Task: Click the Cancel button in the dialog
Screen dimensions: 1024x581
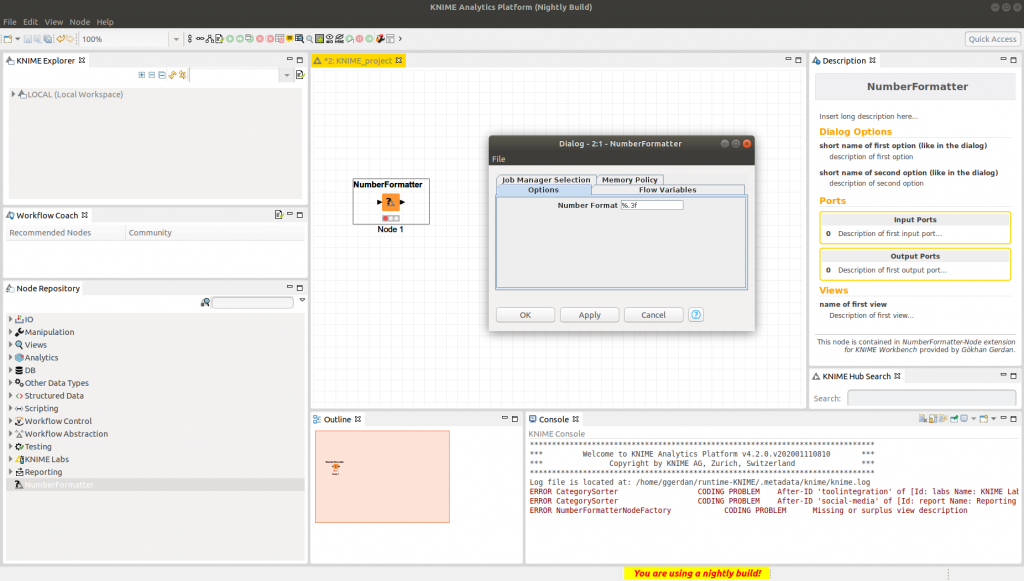Action: [x=653, y=315]
